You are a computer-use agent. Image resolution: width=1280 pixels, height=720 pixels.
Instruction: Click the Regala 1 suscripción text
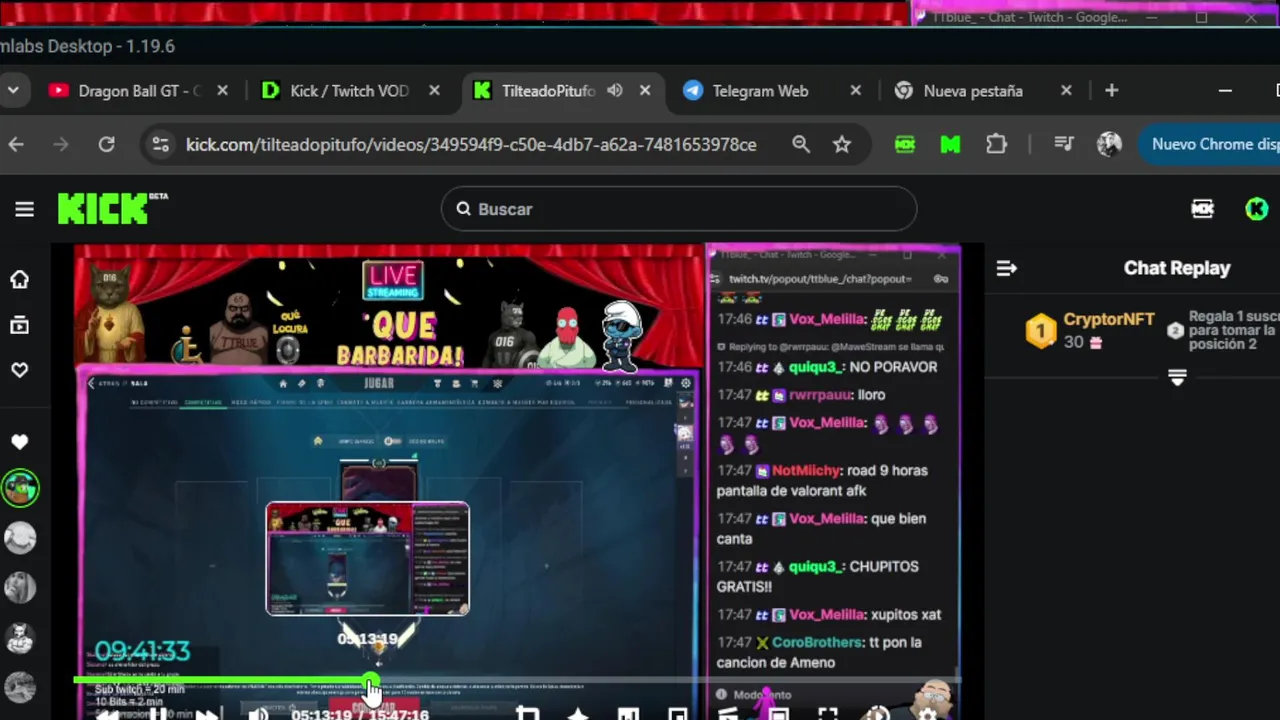(x=1234, y=330)
